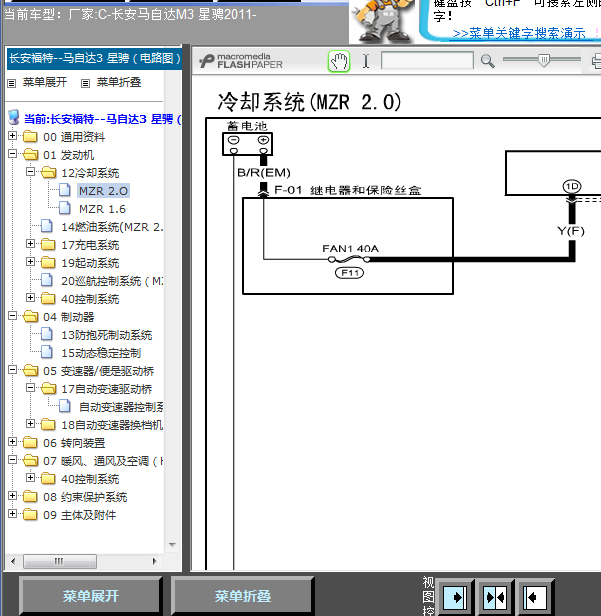
Task: Open 14燃油系统(MZR 2. document
Action: [x=112, y=227]
